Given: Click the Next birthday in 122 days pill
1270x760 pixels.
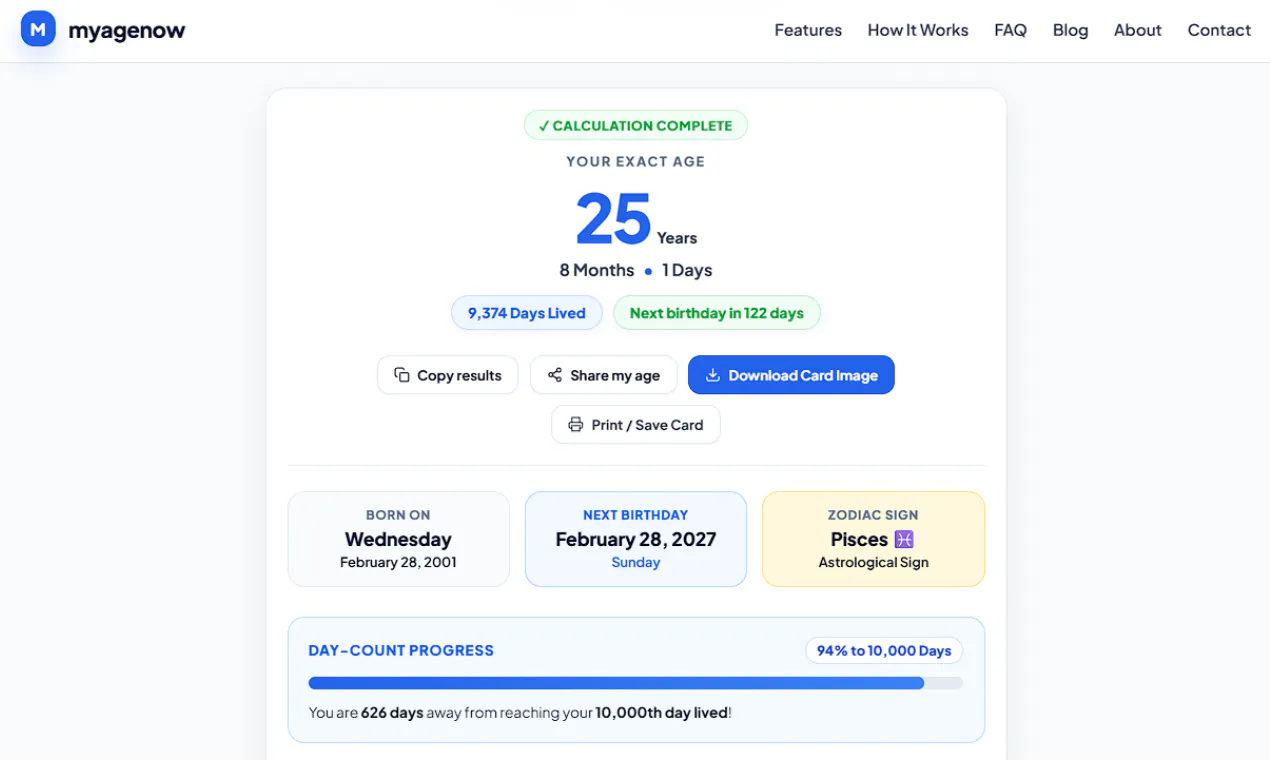Looking at the screenshot, I should point(717,313).
